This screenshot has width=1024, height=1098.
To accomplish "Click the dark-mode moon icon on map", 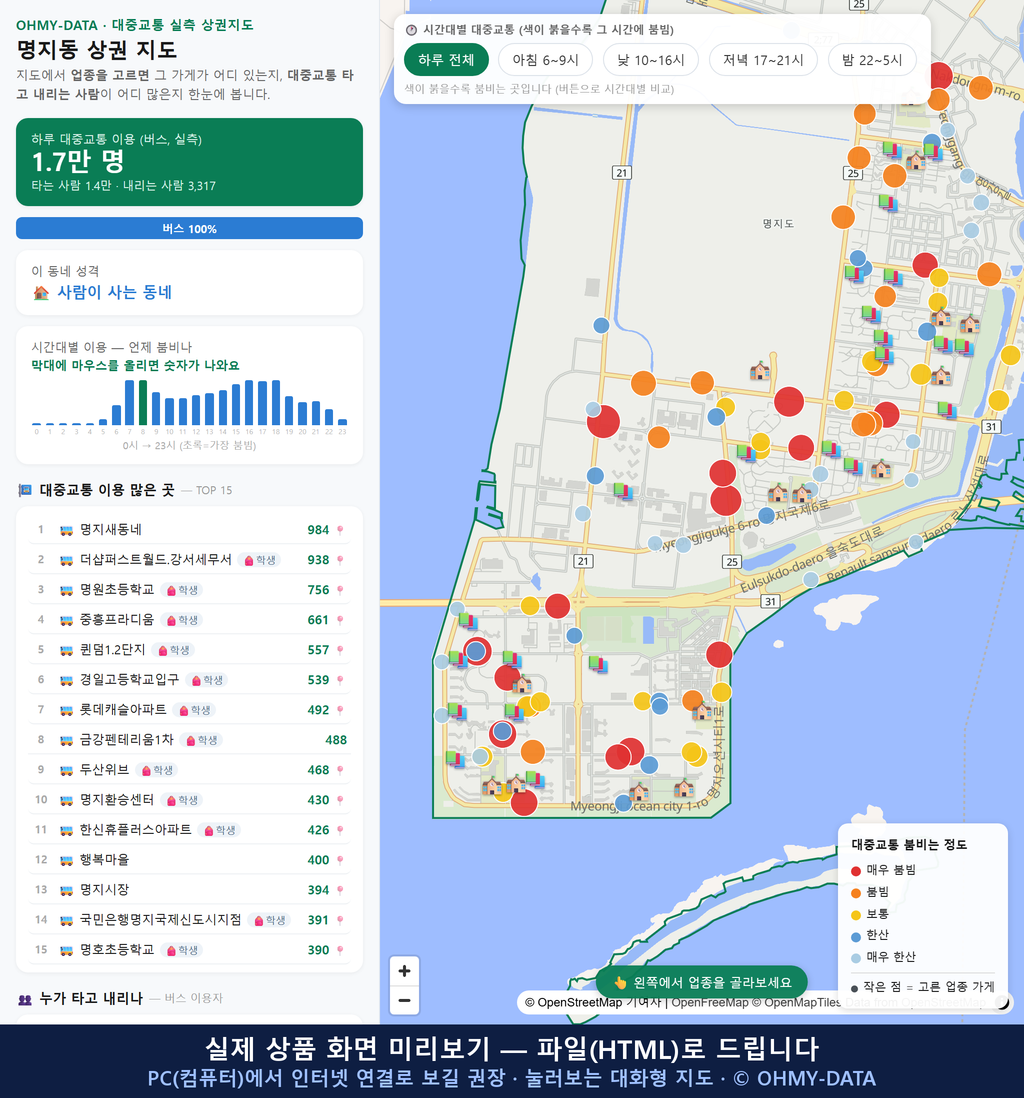I will [1003, 1003].
